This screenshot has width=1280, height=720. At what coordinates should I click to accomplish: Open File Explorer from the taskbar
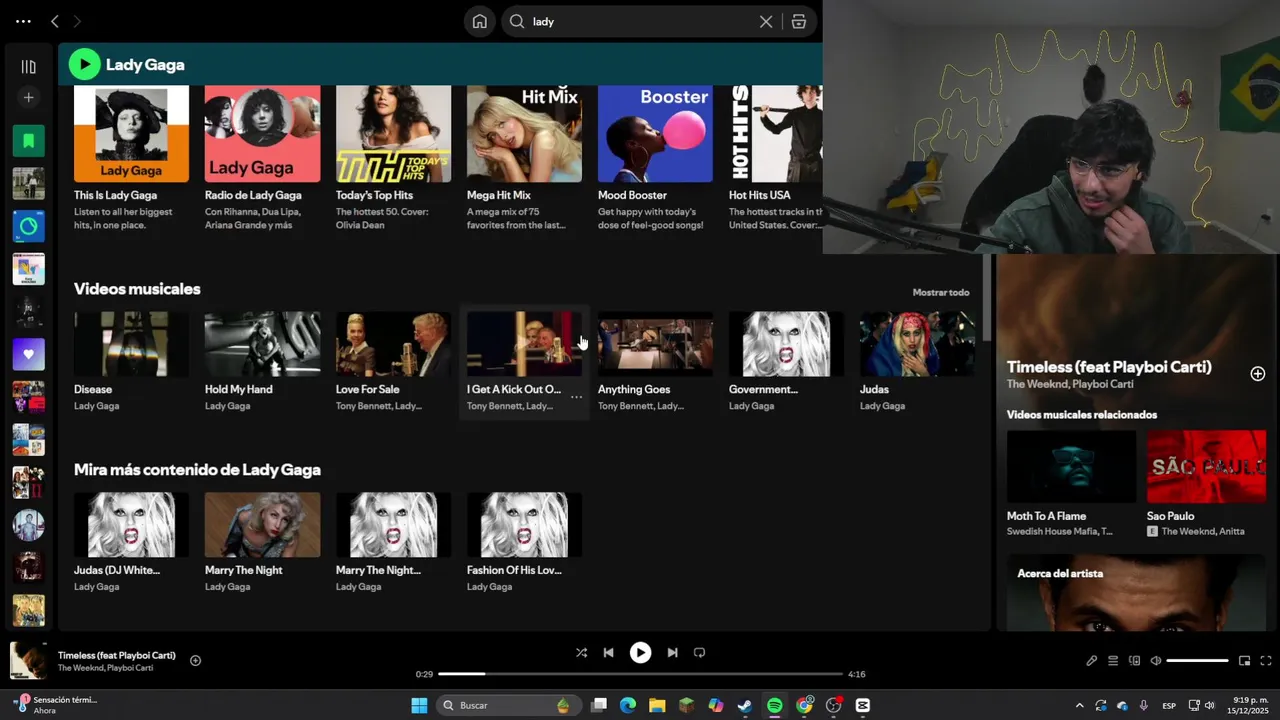coord(657,705)
